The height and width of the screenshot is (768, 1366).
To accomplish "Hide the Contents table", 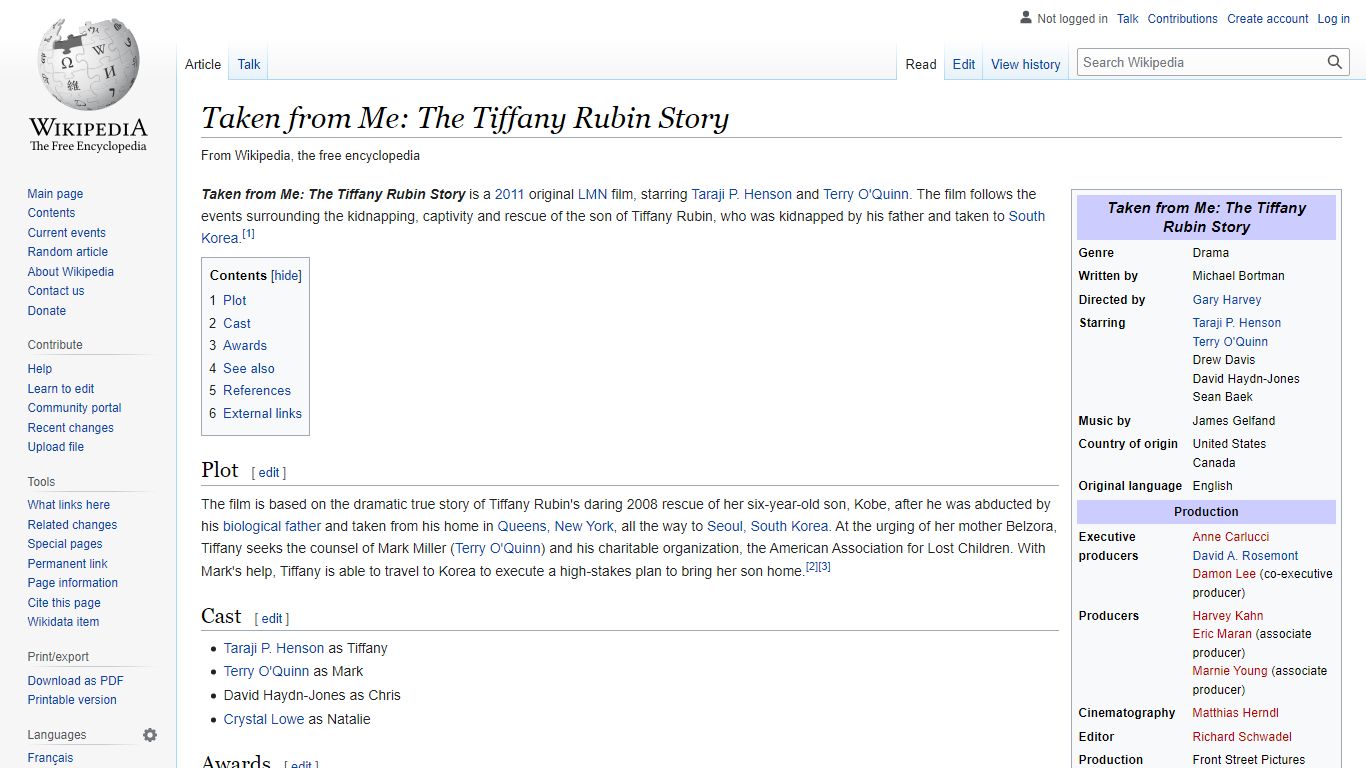I will pyautogui.click(x=287, y=276).
